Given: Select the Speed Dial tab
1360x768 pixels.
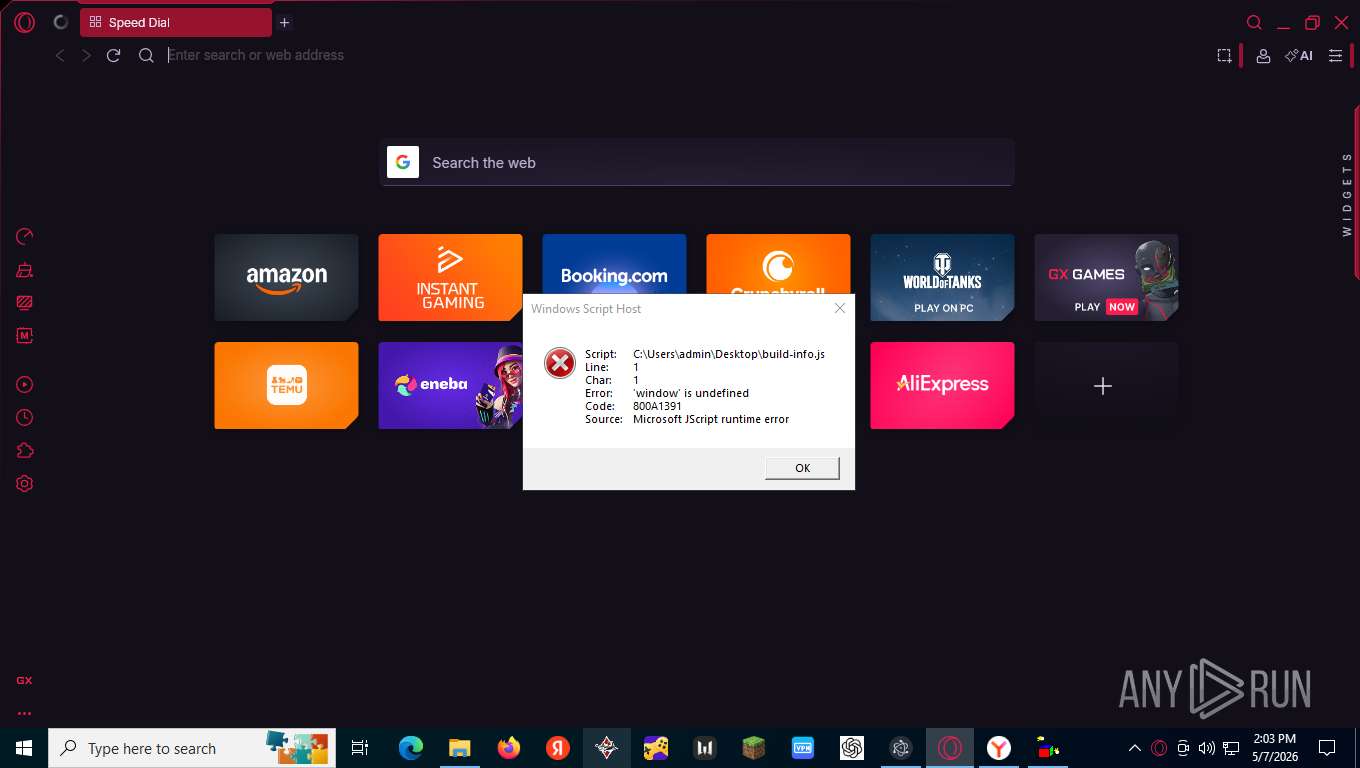Looking at the screenshot, I should click(175, 22).
